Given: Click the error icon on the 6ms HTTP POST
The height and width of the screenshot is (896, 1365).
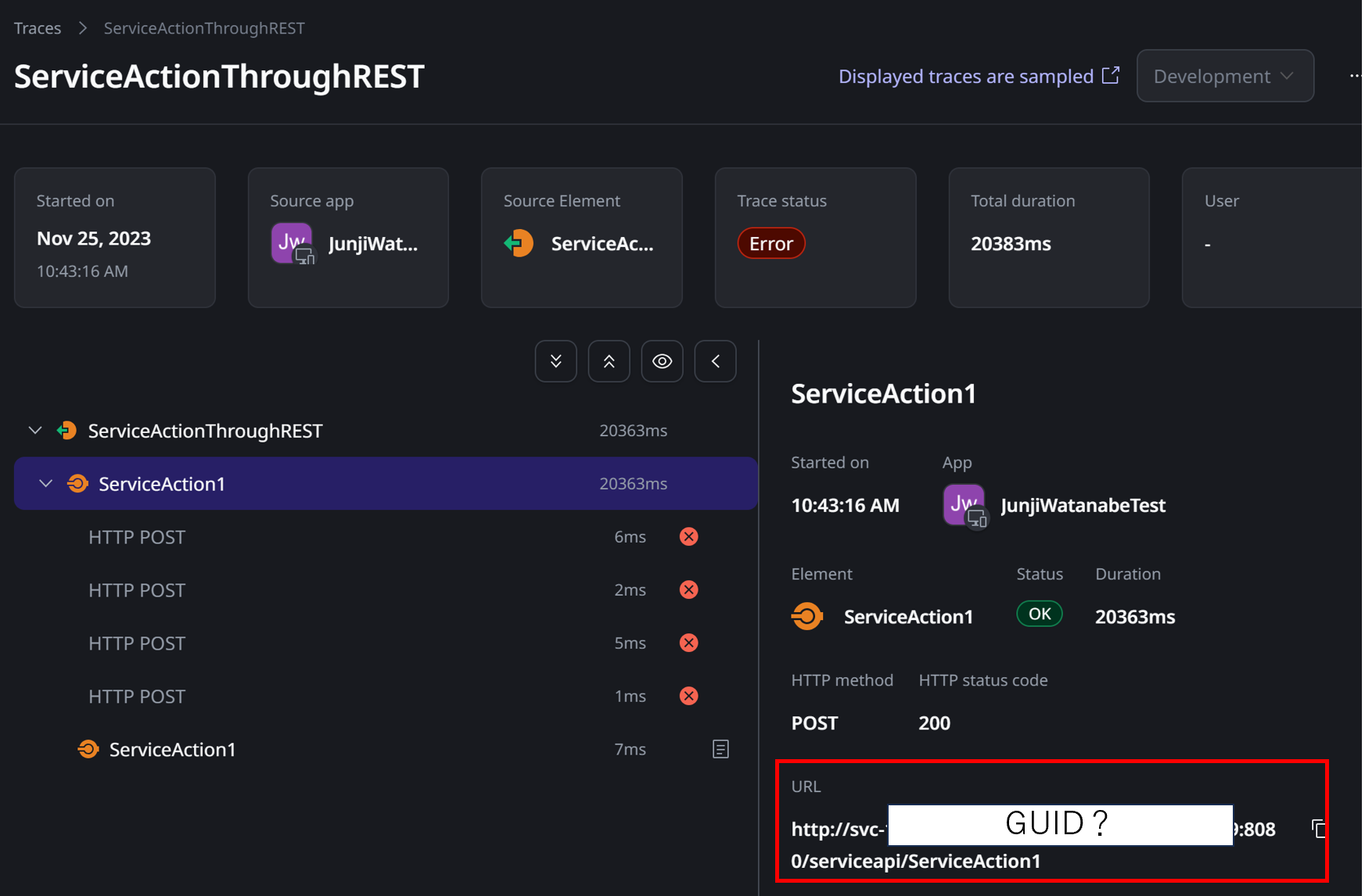Looking at the screenshot, I should (x=688, y=536).
